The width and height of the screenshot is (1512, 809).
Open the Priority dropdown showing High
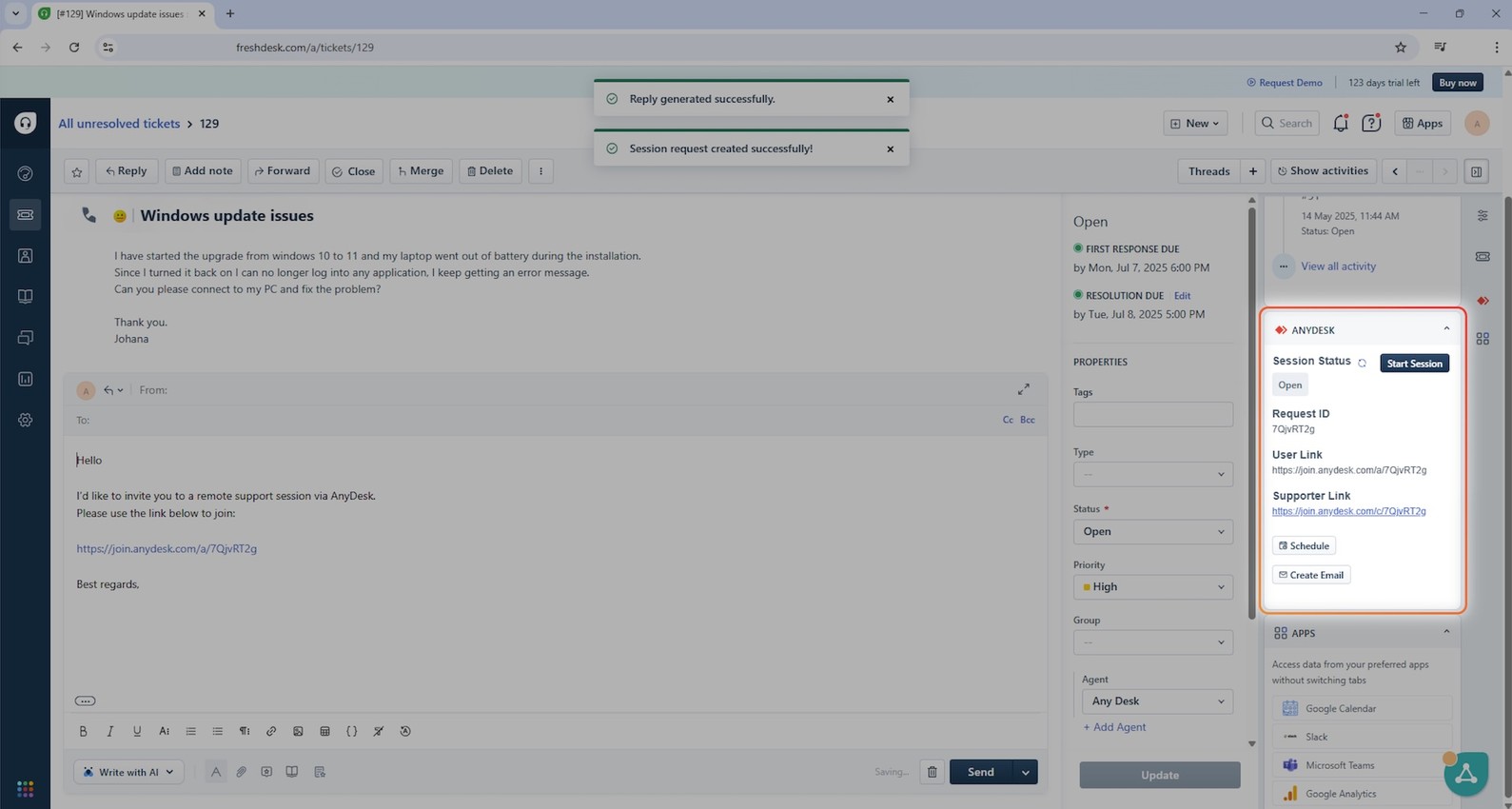click(x=1153, y=586)
